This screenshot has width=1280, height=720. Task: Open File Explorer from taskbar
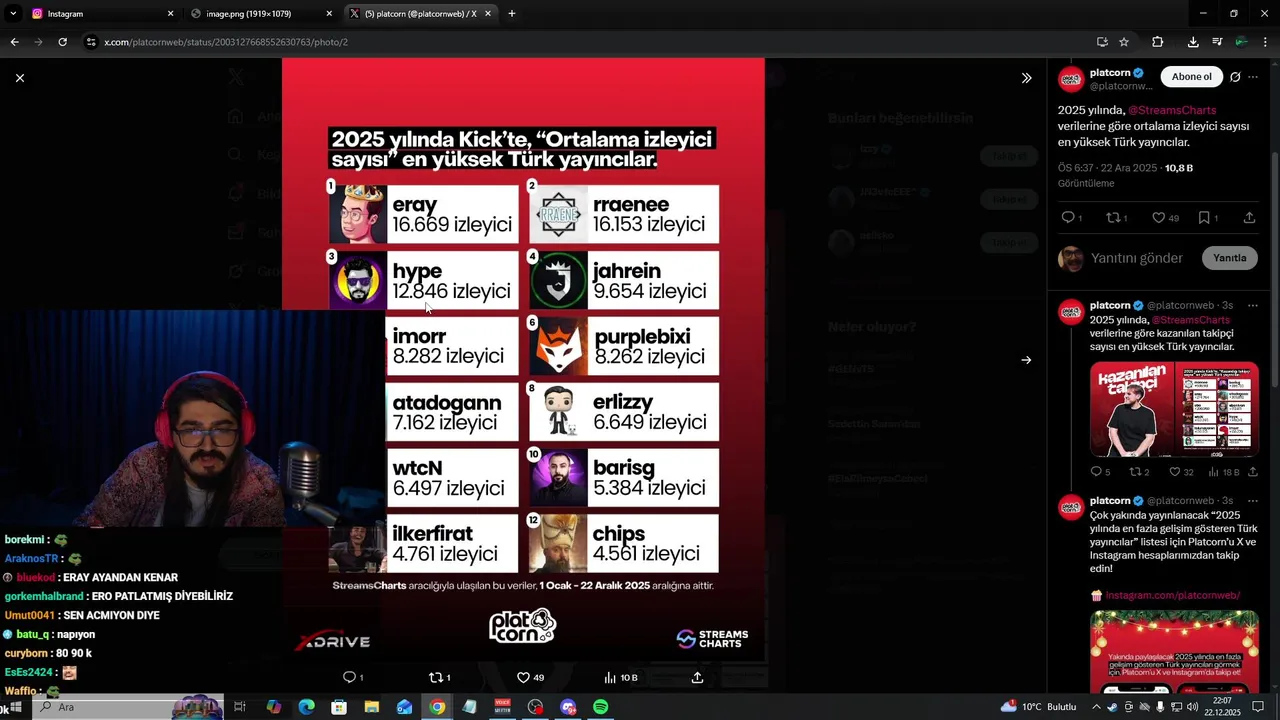coord(372,707)
